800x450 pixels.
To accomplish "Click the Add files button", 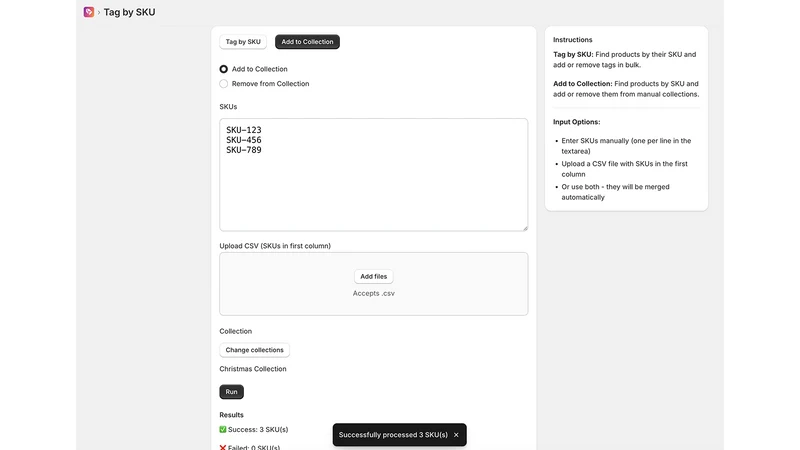I will 373,277.
